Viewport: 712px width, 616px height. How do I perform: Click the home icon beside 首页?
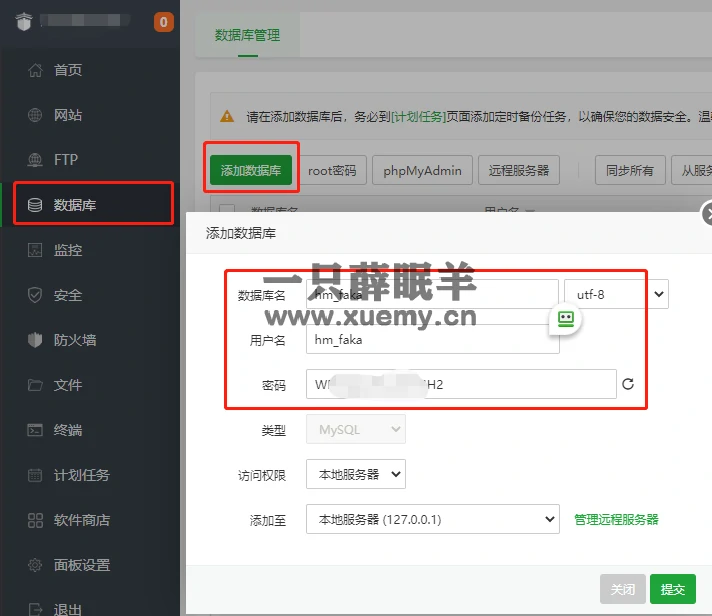pos(35,70)
